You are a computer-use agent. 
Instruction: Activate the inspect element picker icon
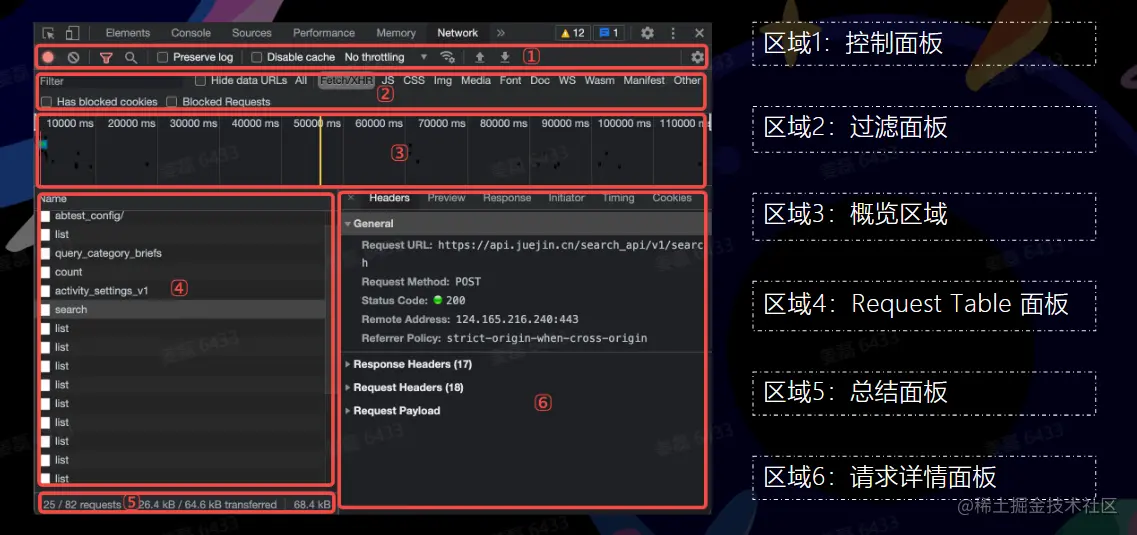click(49, 33)
